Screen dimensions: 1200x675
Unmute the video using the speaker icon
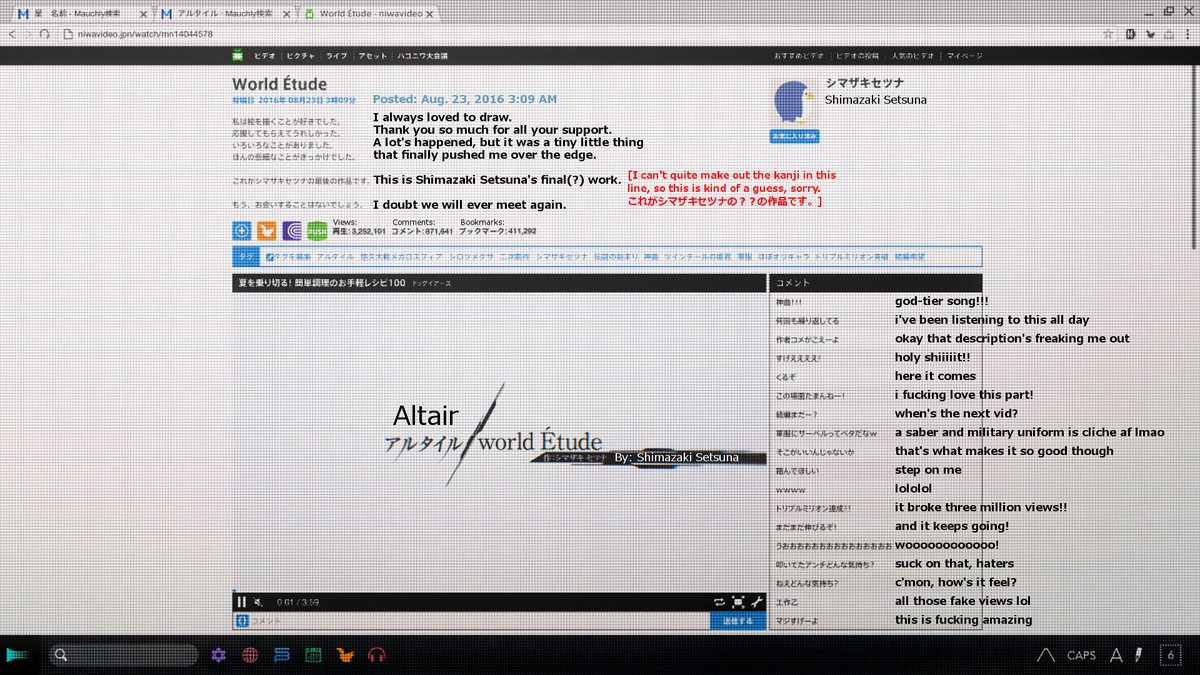(258, 601)
